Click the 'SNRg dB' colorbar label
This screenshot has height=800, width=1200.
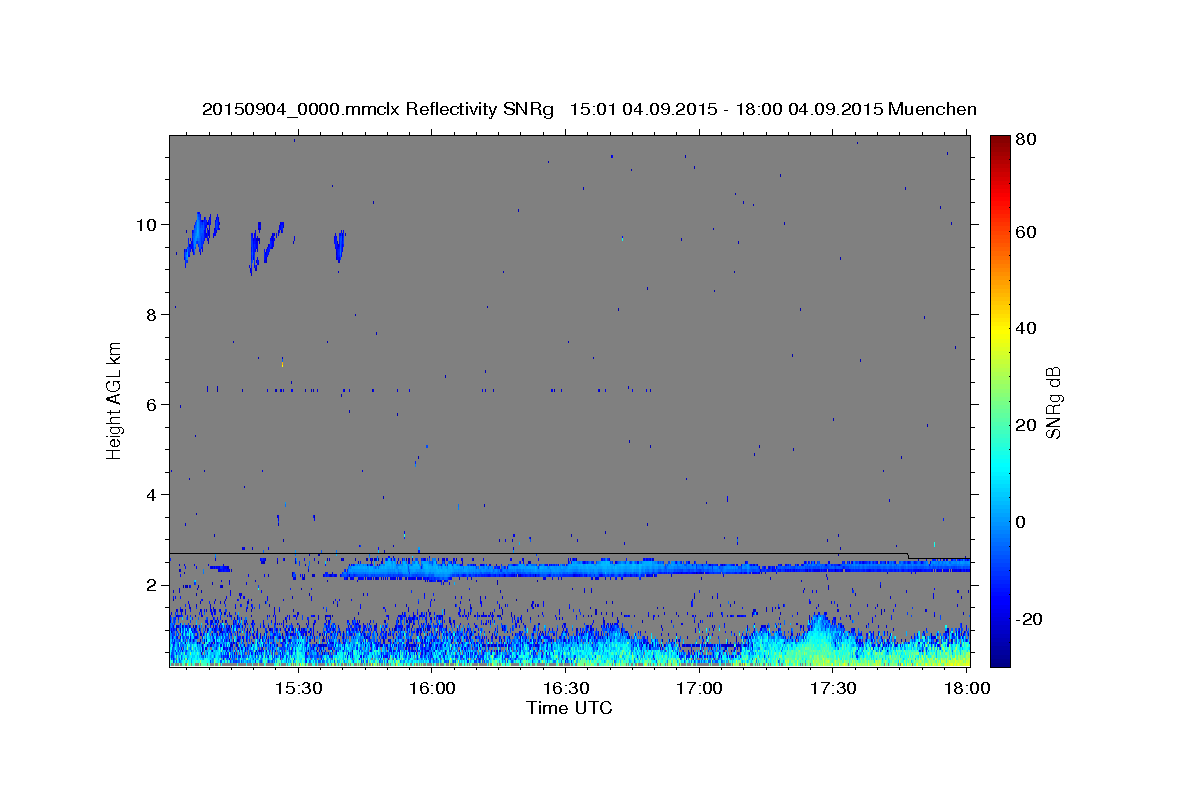[1053, 402]
